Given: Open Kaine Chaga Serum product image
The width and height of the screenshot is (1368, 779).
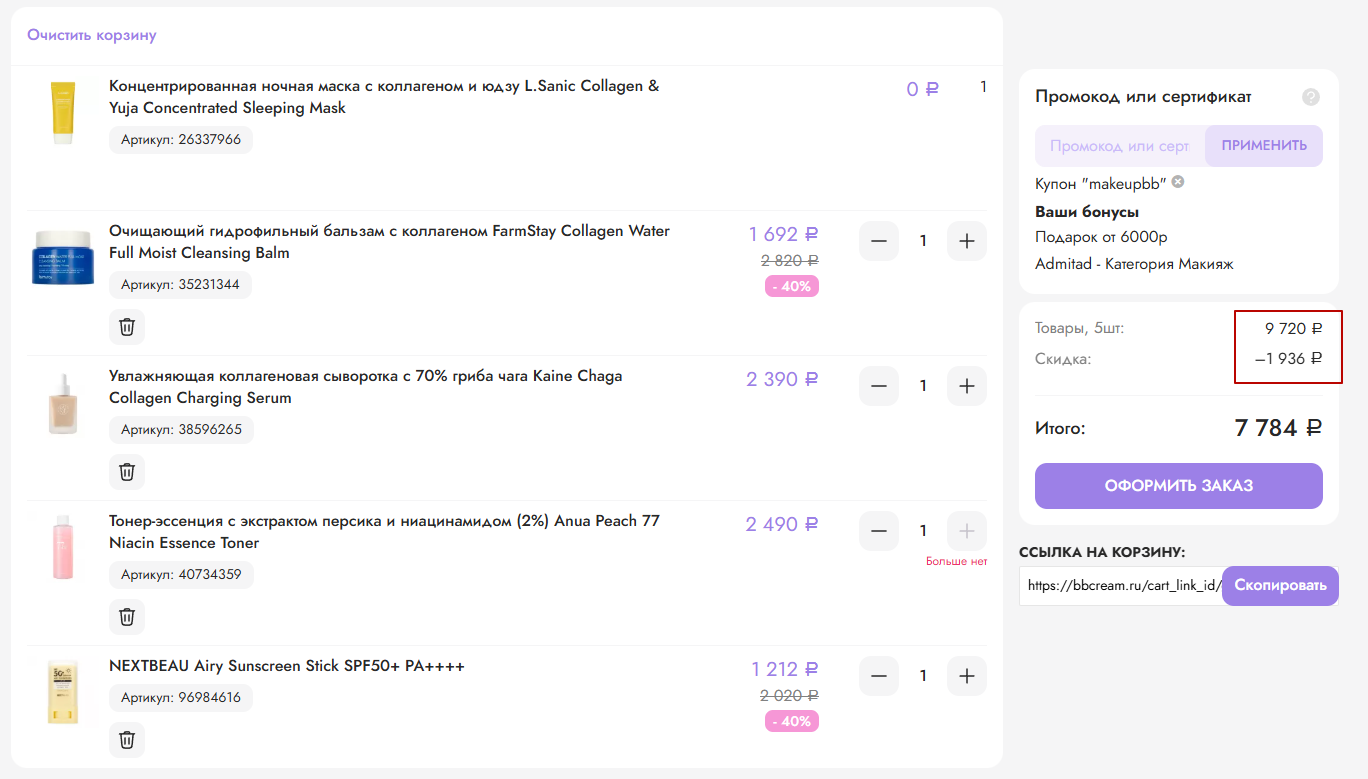Looking at the screenshot, I should click(63, 403).
